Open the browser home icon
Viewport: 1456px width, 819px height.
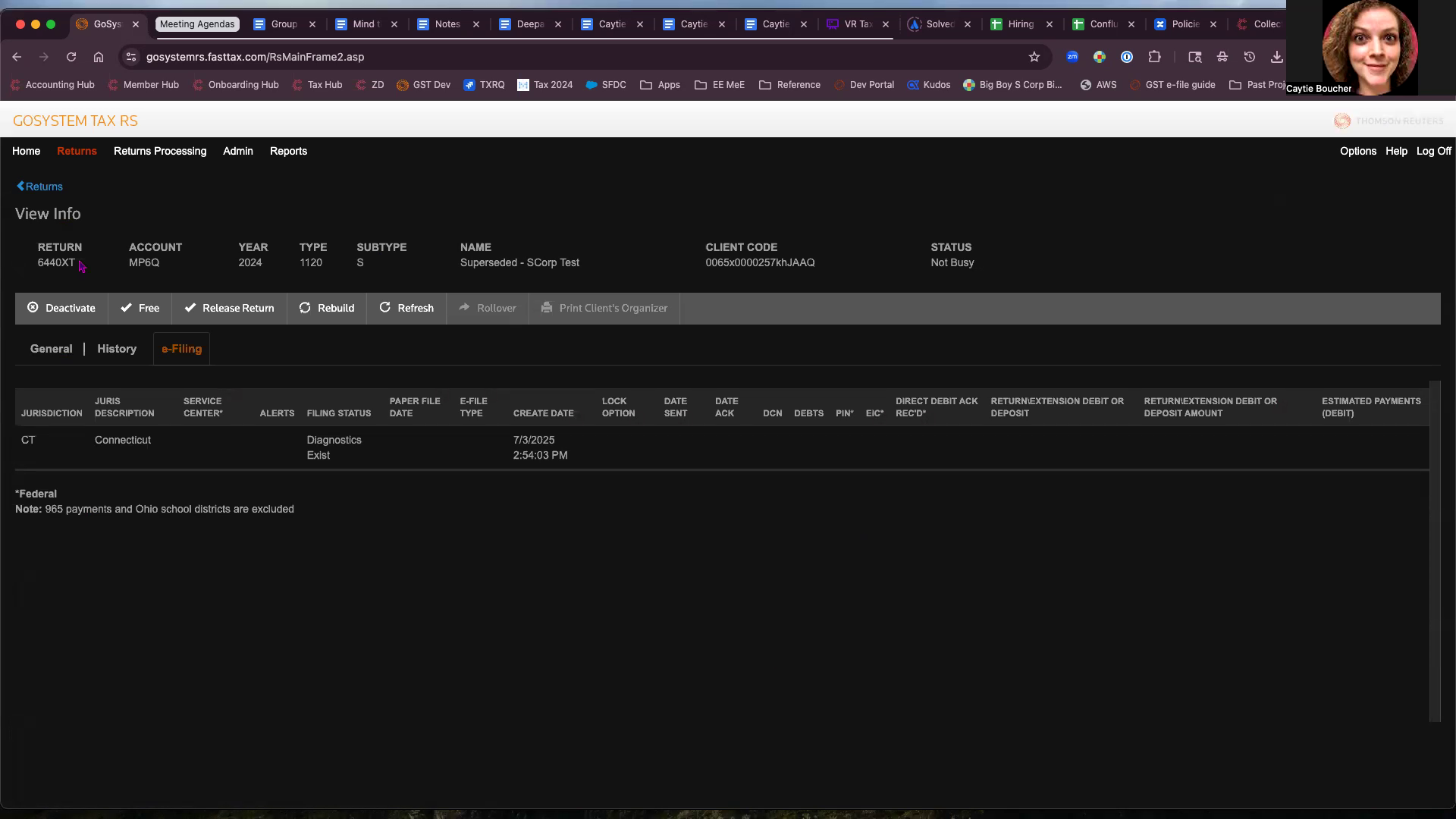[x=99, y=57]
